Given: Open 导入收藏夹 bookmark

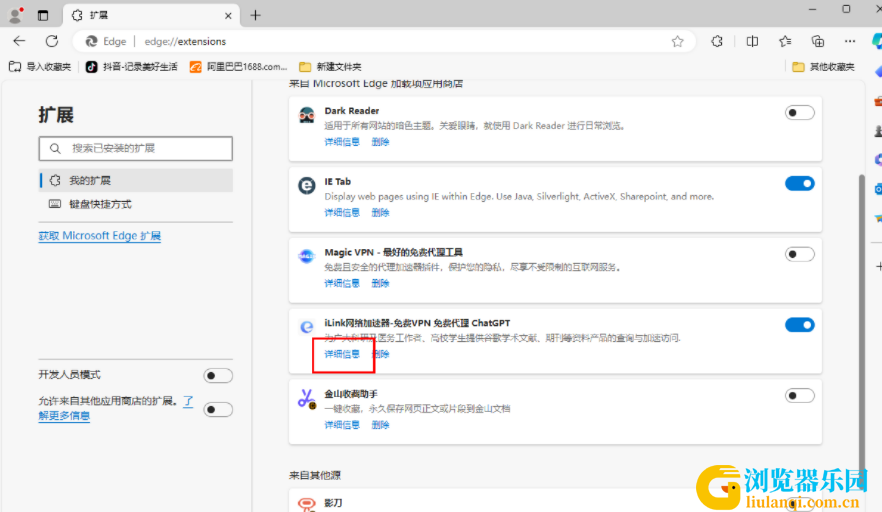Looking at the screenshot, I should 40,67.
